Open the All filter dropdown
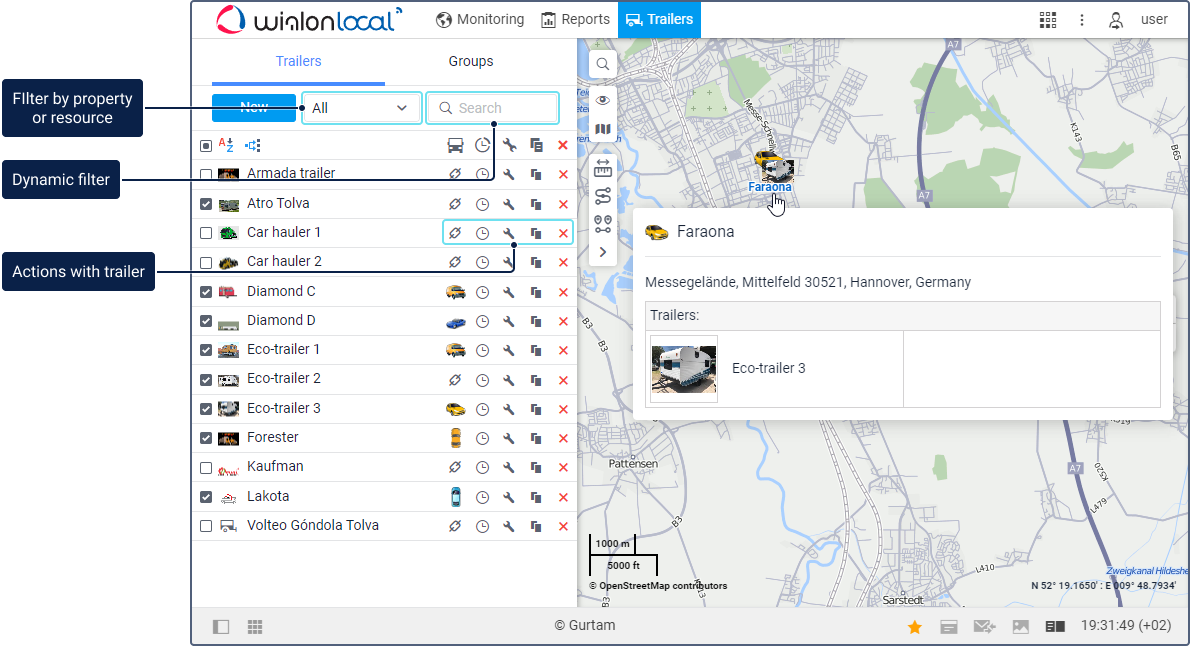Screen dimensions: 1190x646 361,108
